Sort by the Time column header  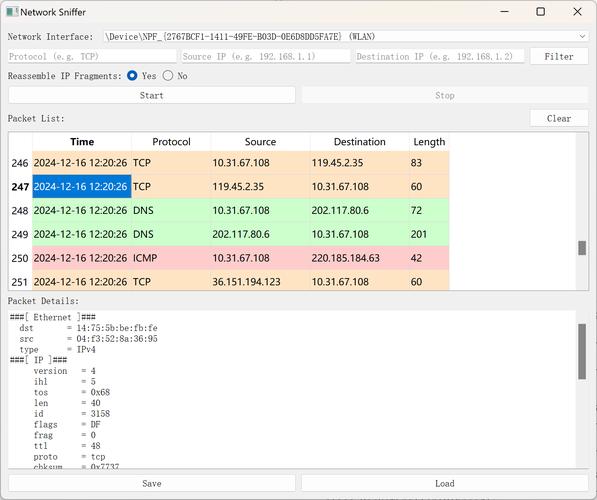82,142
